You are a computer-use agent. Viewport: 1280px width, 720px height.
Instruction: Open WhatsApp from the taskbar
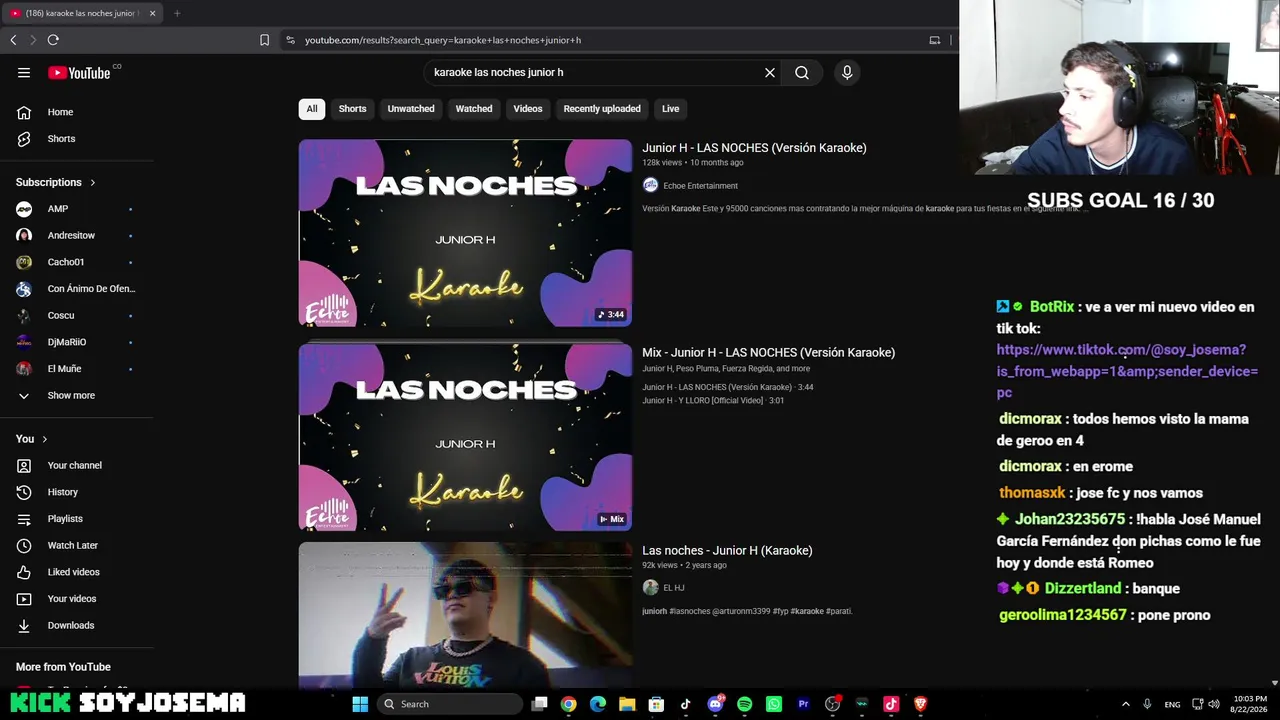coord(774,704)
